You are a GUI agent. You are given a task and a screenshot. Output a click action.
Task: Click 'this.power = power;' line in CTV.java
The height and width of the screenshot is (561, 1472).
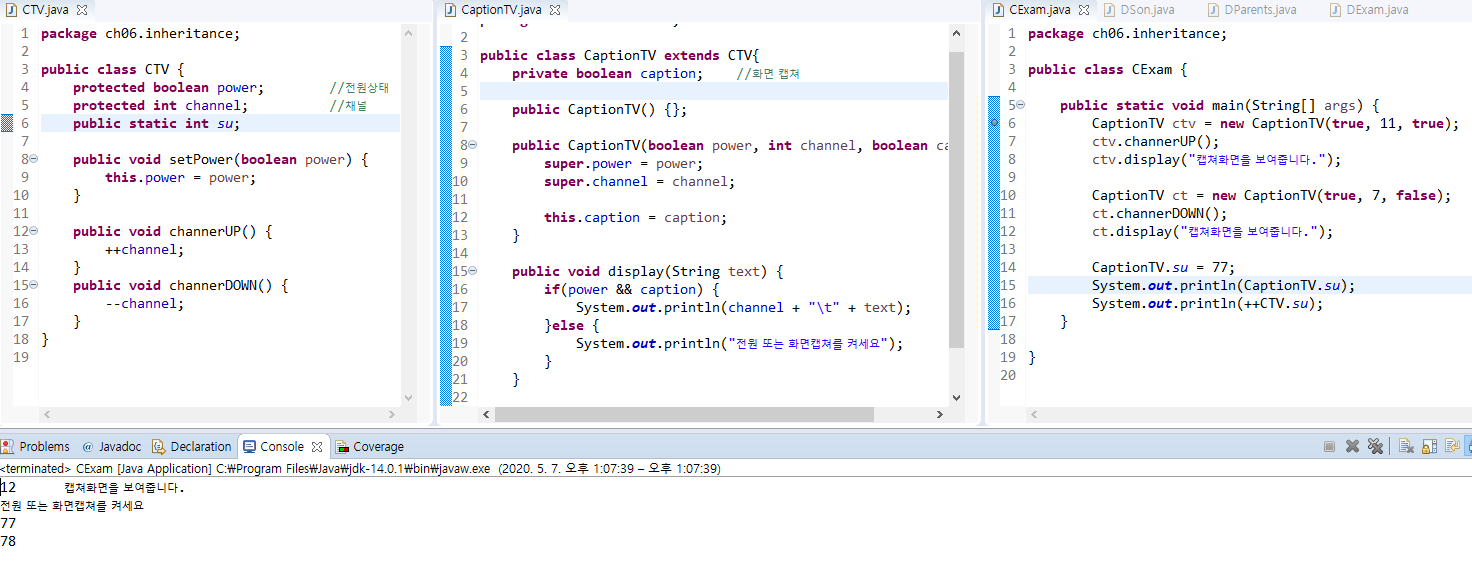coord(181,177)
